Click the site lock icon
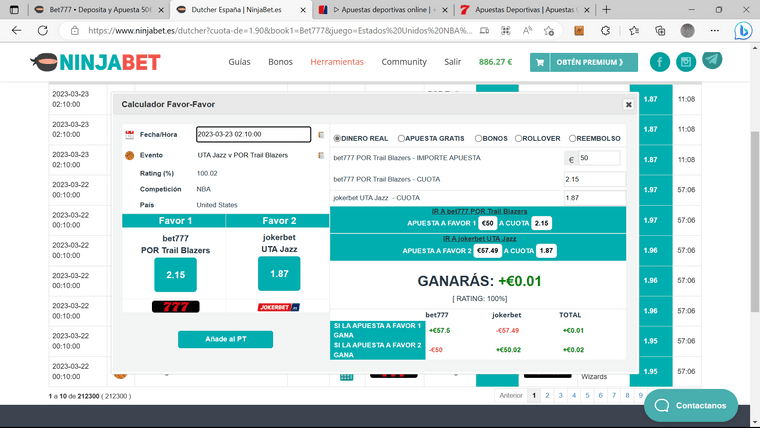 click(x=75, y=31)
